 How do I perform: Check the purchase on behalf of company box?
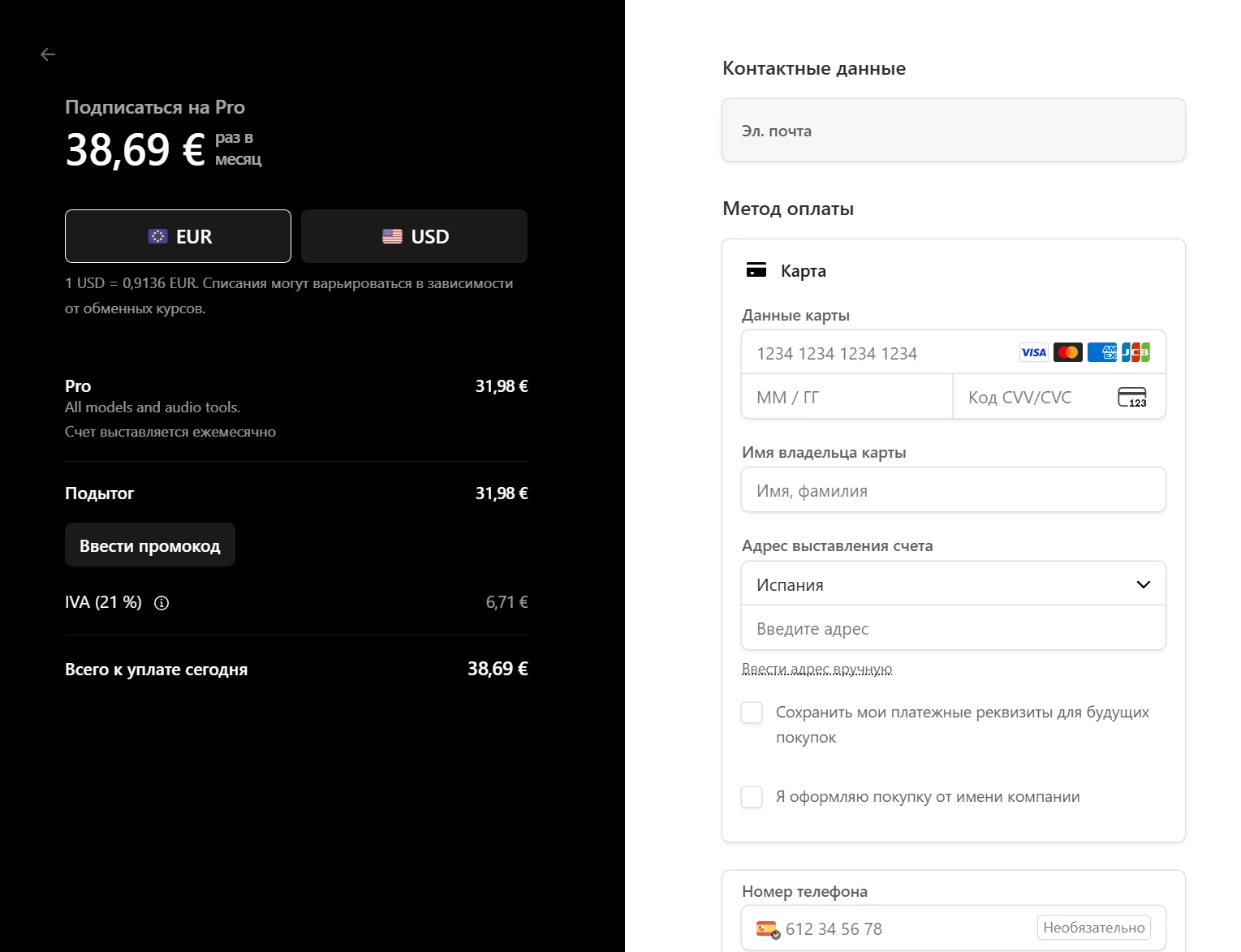(752, 797)
